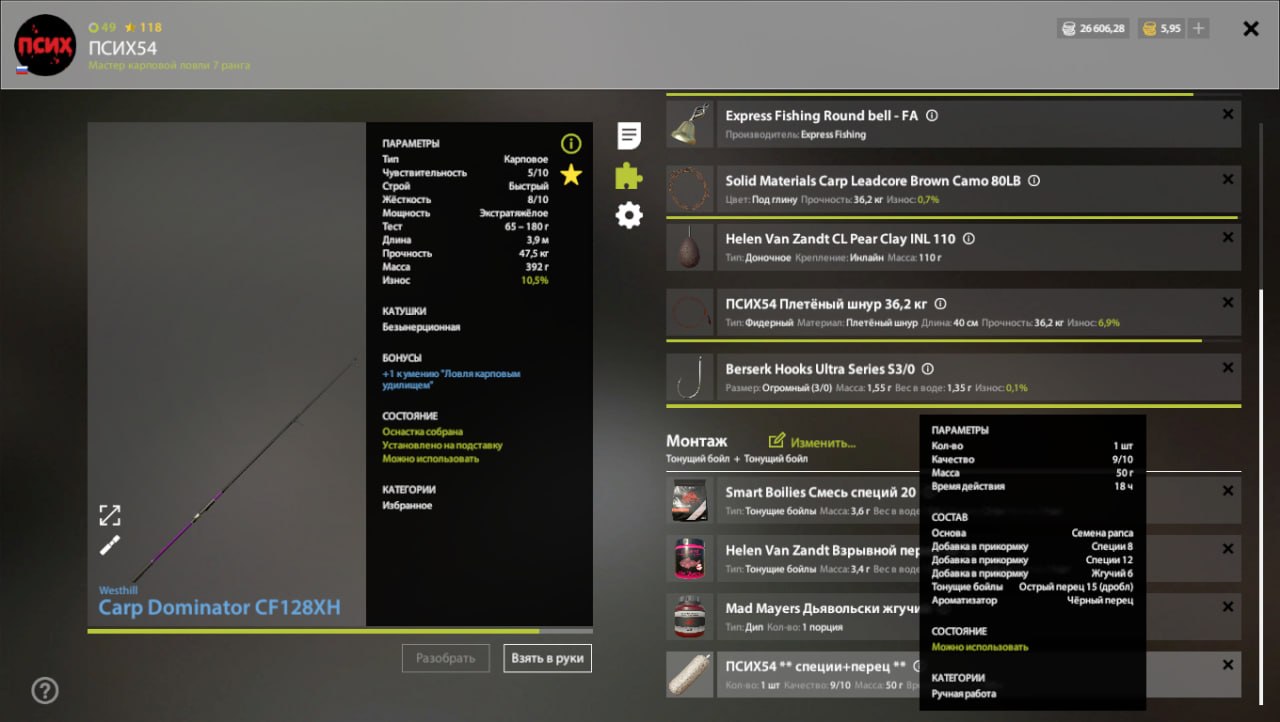Click the pink boilie jar thumbnail
The height and width of the screenshot is (722, 1280).
pos(690,558)
